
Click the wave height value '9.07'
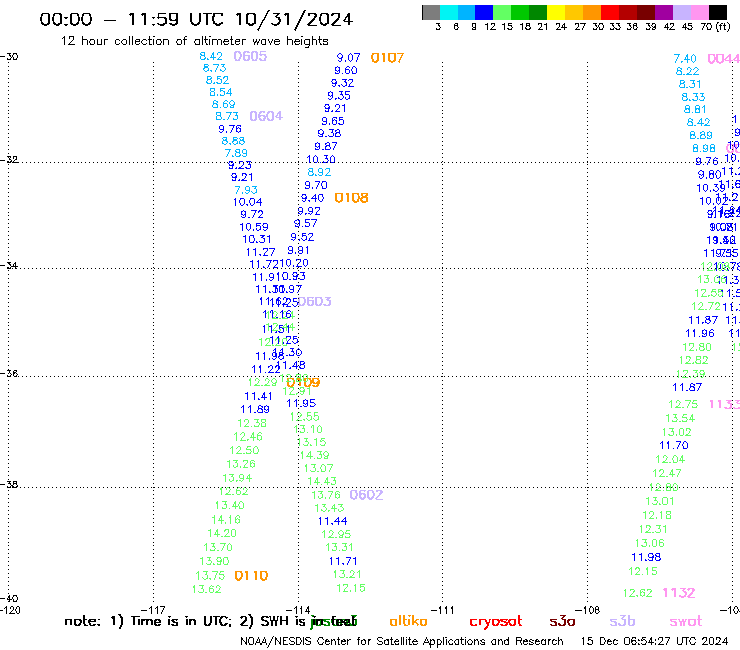[348, 58]
